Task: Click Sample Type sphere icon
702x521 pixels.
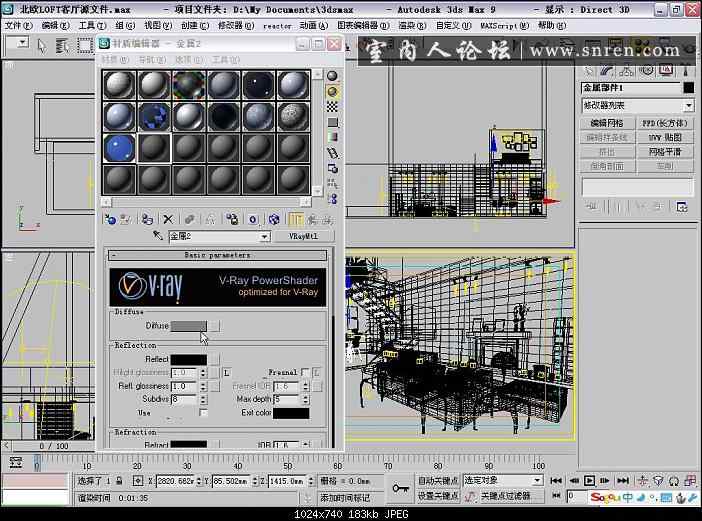Action: (x=332, y=76)
